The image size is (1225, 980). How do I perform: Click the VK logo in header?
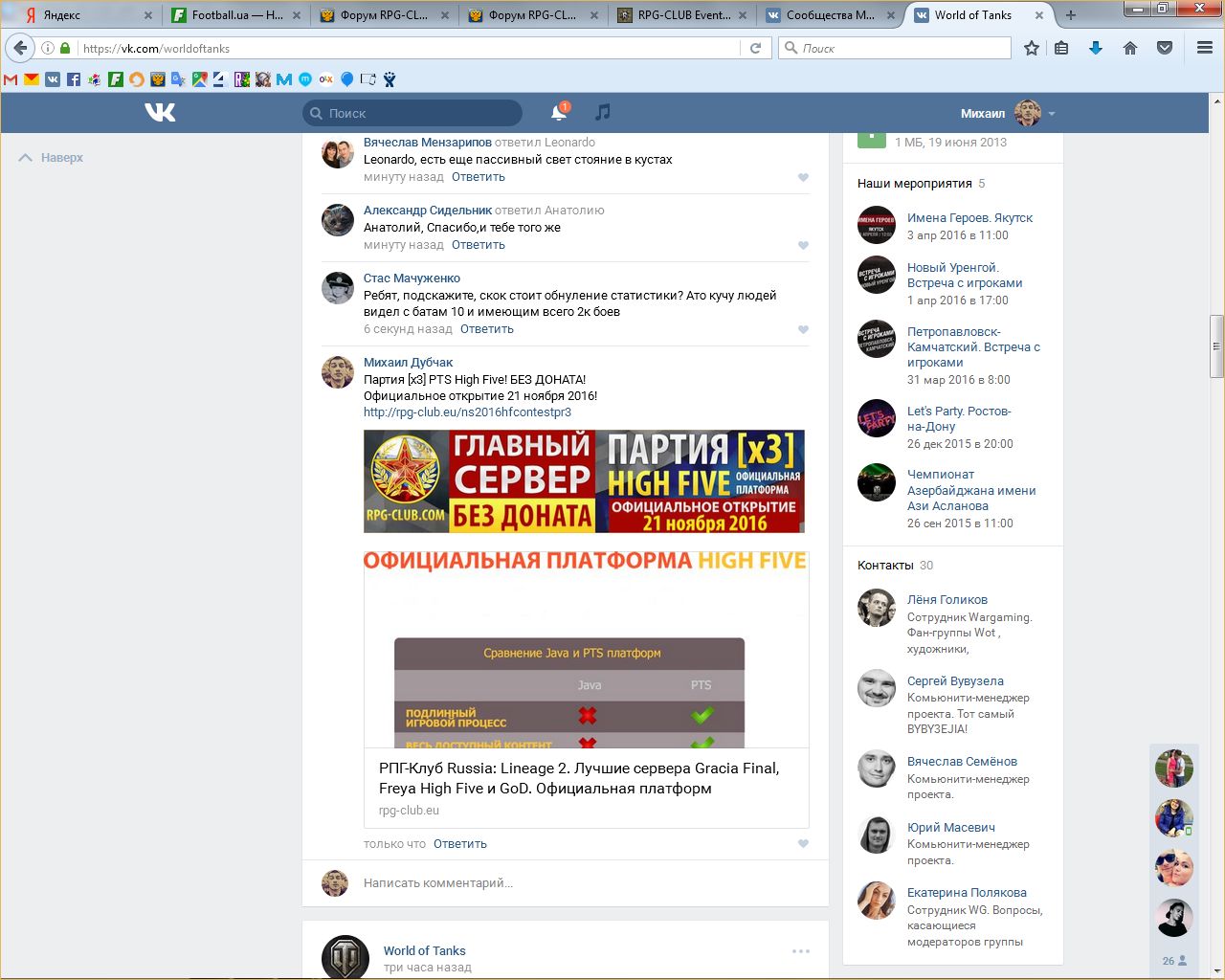coord(160,113)
